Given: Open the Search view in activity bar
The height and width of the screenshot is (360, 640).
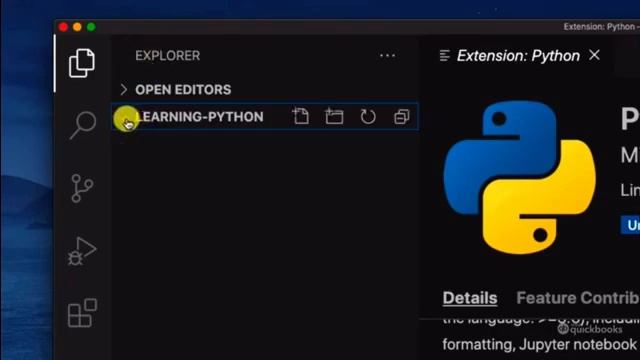Looking at the screenshot, I should pyautogui.click(x=83, y=125).
